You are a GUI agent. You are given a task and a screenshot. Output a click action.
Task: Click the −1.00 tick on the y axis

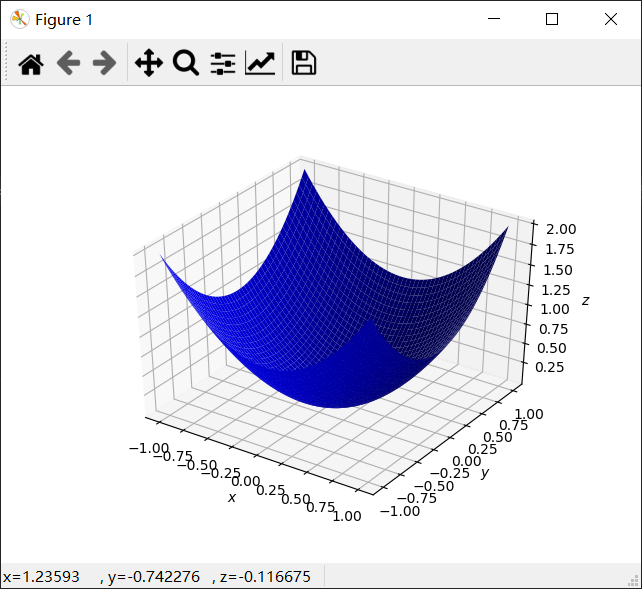pos(400,511)
